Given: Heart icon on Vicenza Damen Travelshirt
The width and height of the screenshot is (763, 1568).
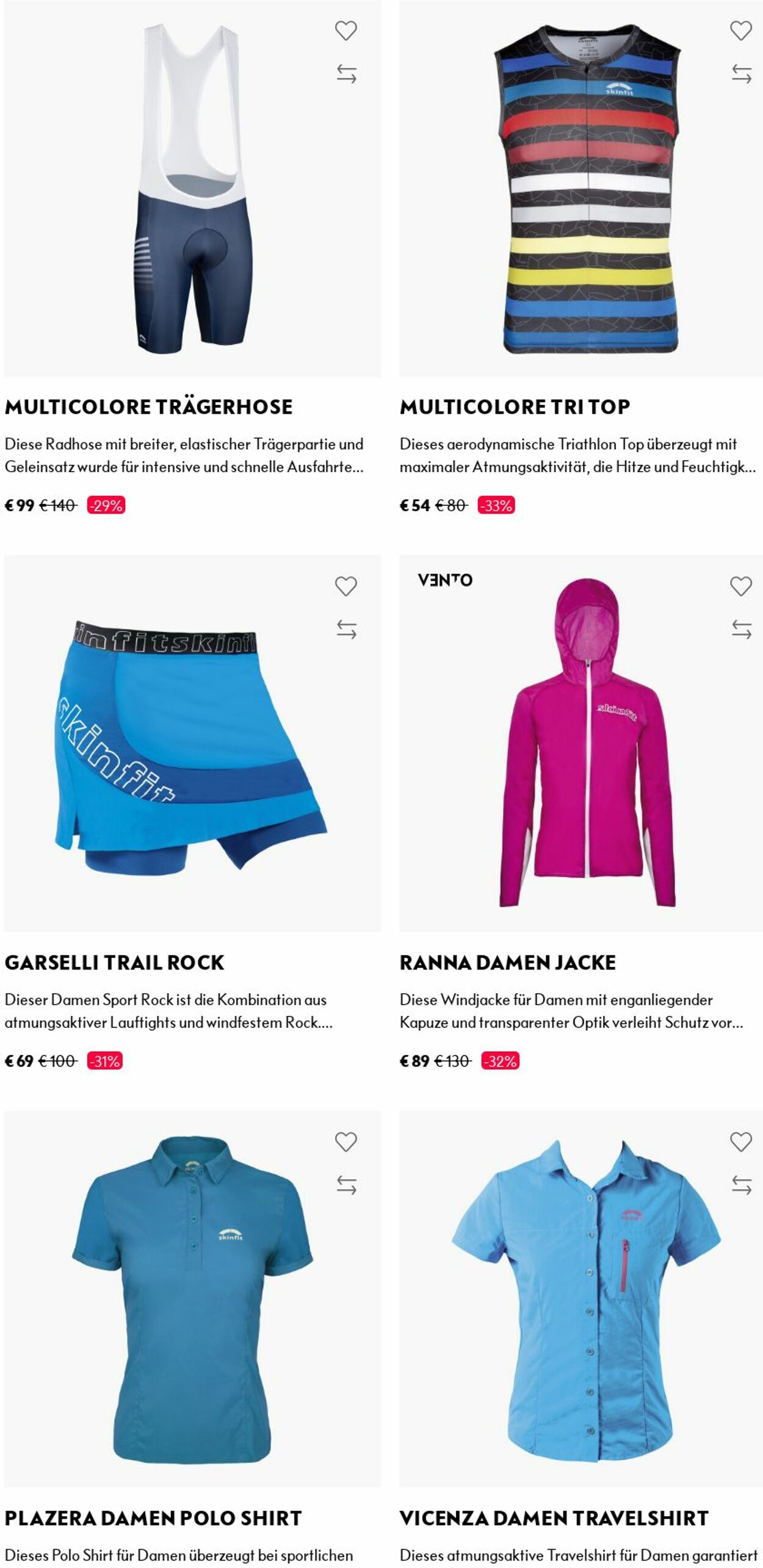Looking at the screenshot, I should (x=740, y=1142).
